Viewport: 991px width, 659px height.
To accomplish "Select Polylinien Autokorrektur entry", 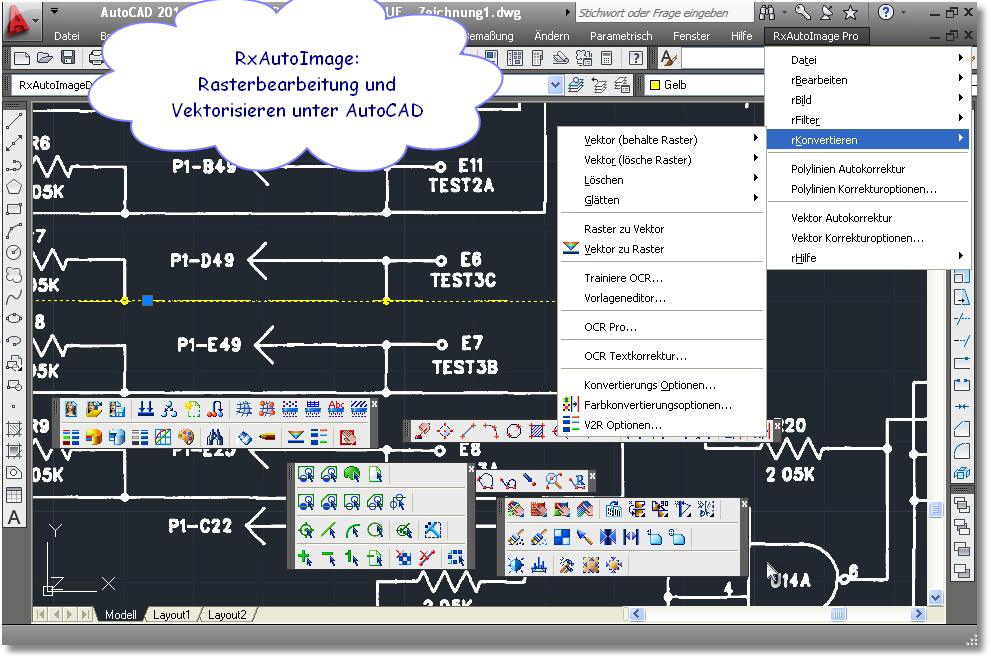I will pos(868,169).
